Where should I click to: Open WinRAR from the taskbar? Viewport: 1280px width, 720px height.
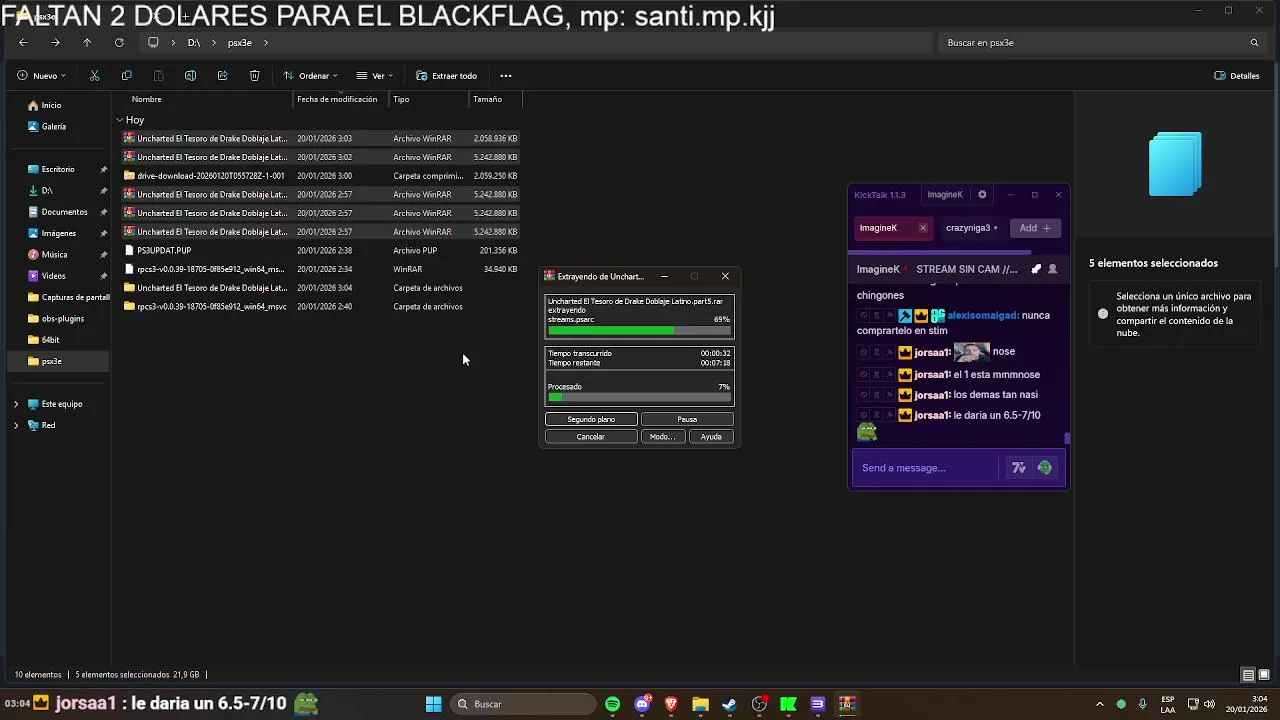tap(846, 704)
